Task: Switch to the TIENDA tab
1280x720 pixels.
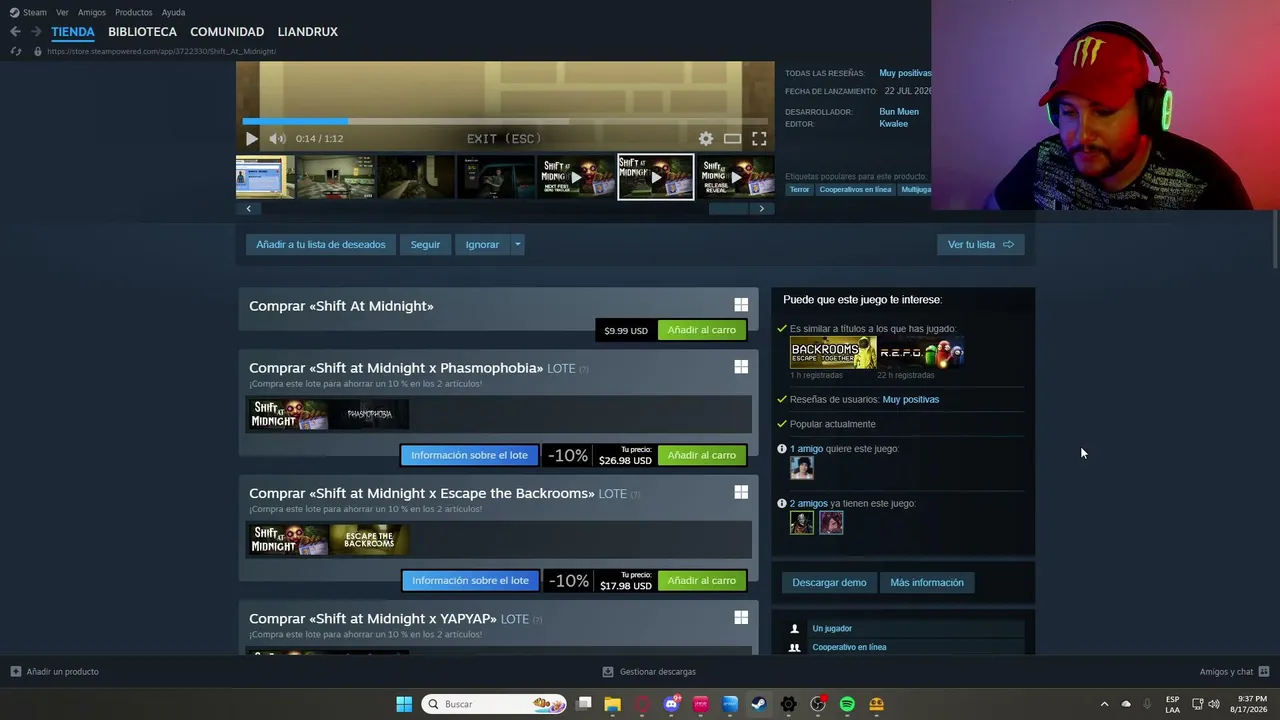Action: 73,32
